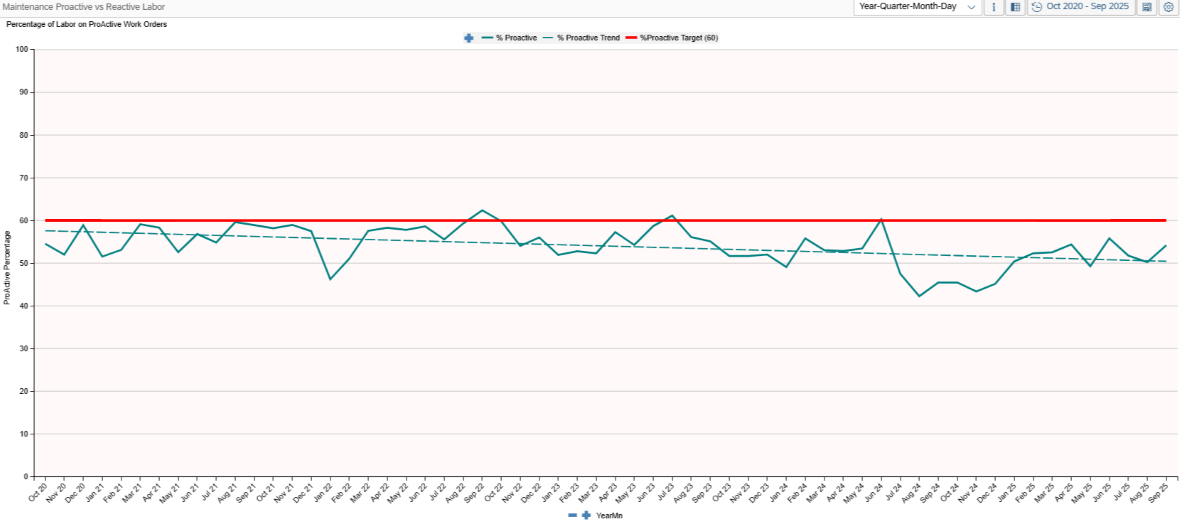This screenshot has width=1180, height=522.
Task: Click 'Percentage of Labor on ProActive Work Orders' subtitle
Action: (x=87, y=24)
